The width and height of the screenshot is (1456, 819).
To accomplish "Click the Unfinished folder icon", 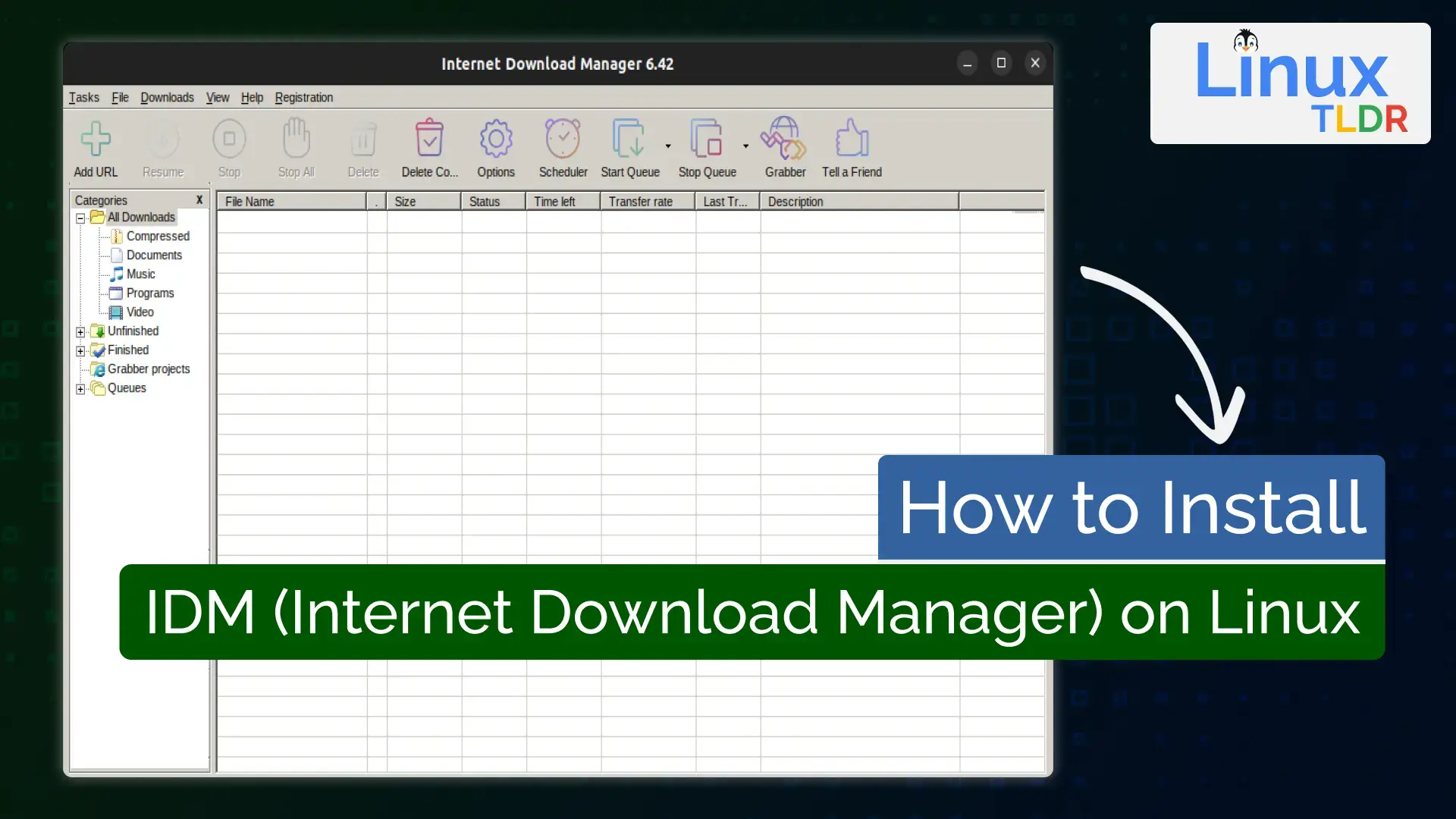I will tap(98, 331).
